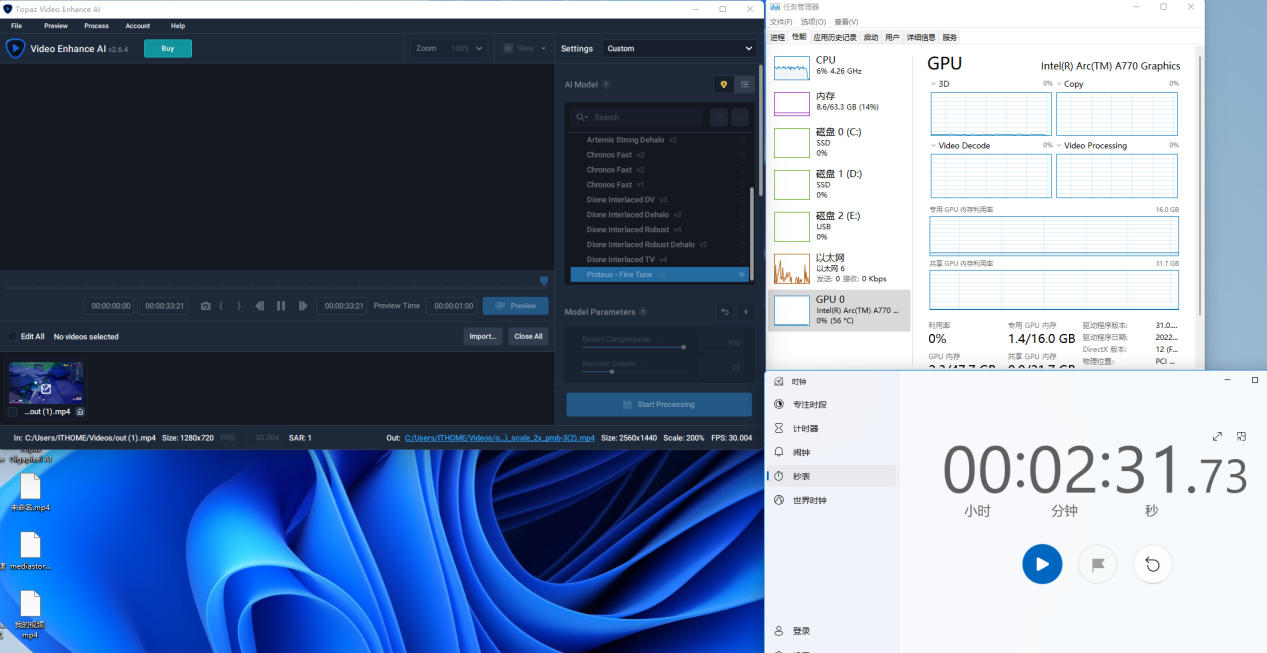Click the Revert Compression slider

(x=632, y=347)
